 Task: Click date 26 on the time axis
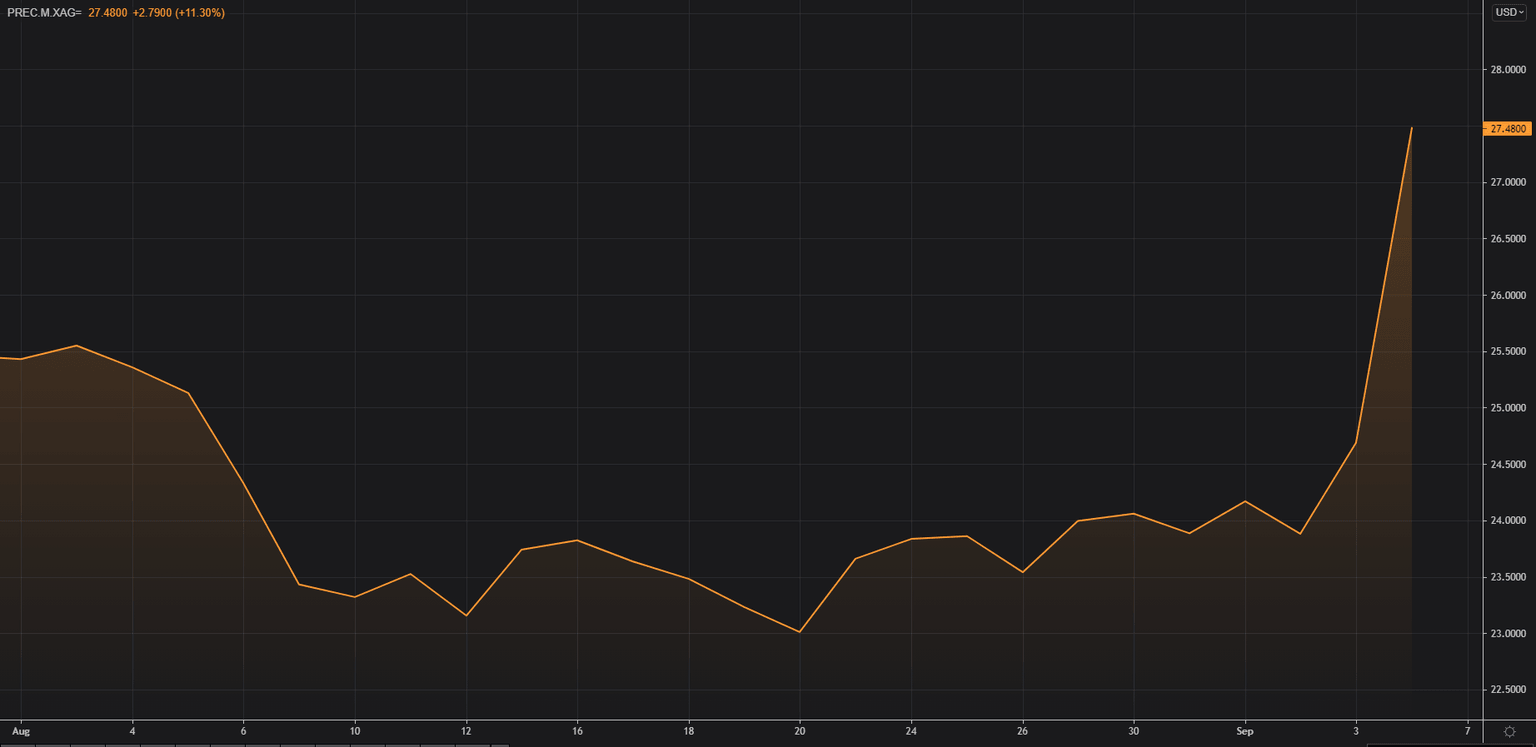pyautogui.click(x=1022, y=731)
